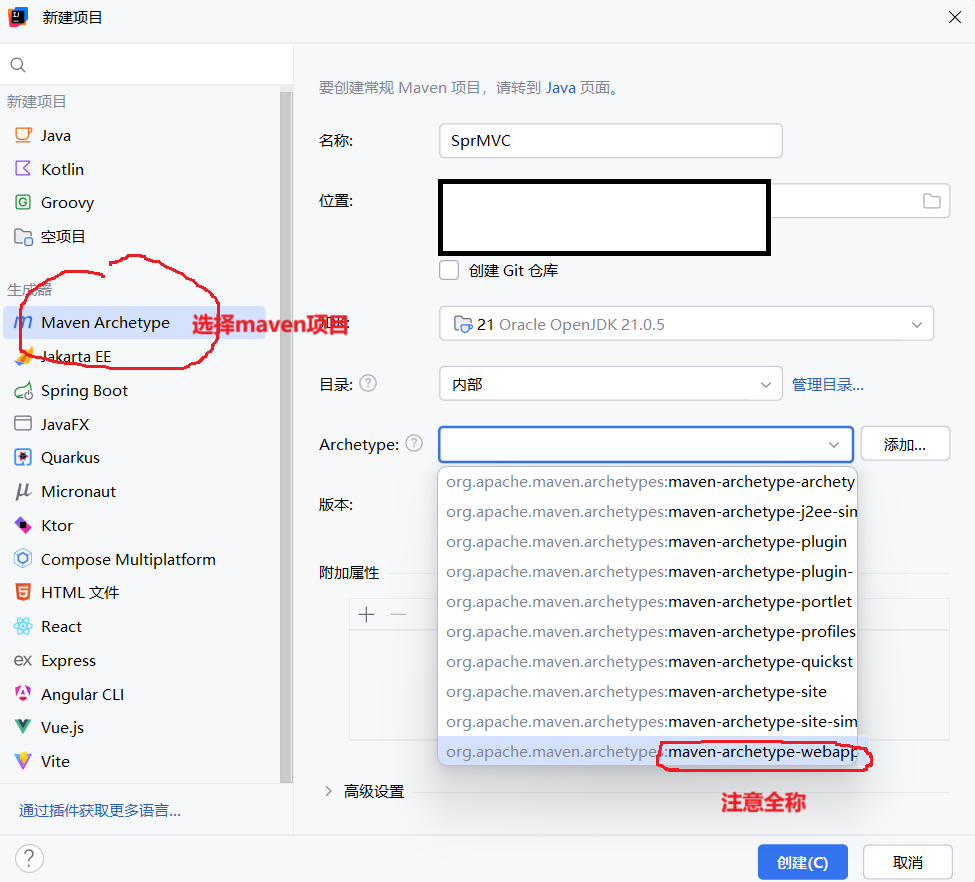Select maven-archetype-site-simple from the list

(647, 722)
